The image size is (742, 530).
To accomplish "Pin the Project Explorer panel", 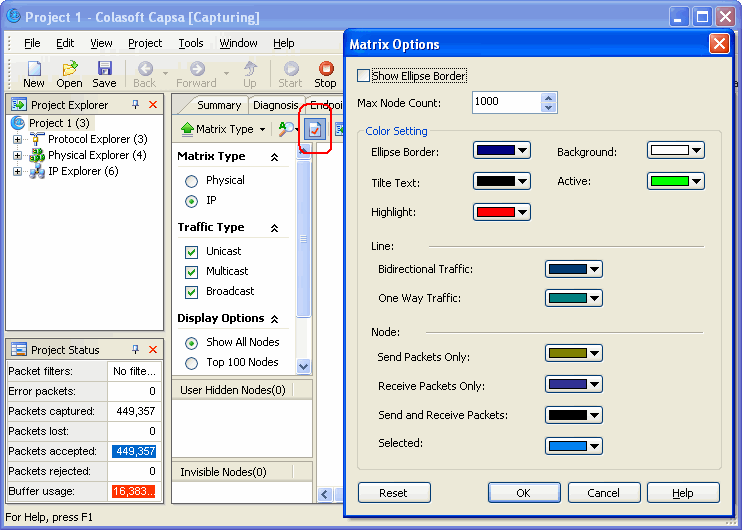I will click(135, 105).
